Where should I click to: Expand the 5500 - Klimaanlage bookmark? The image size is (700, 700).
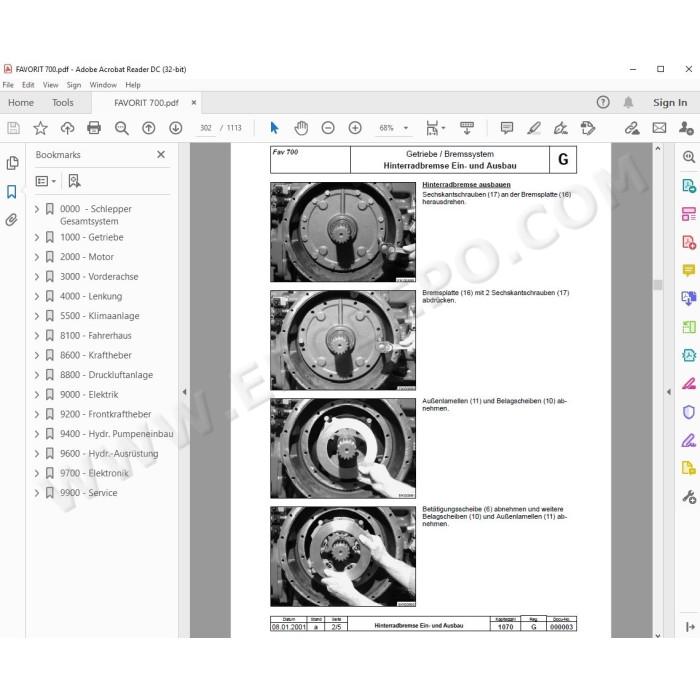tap(37, 316)
